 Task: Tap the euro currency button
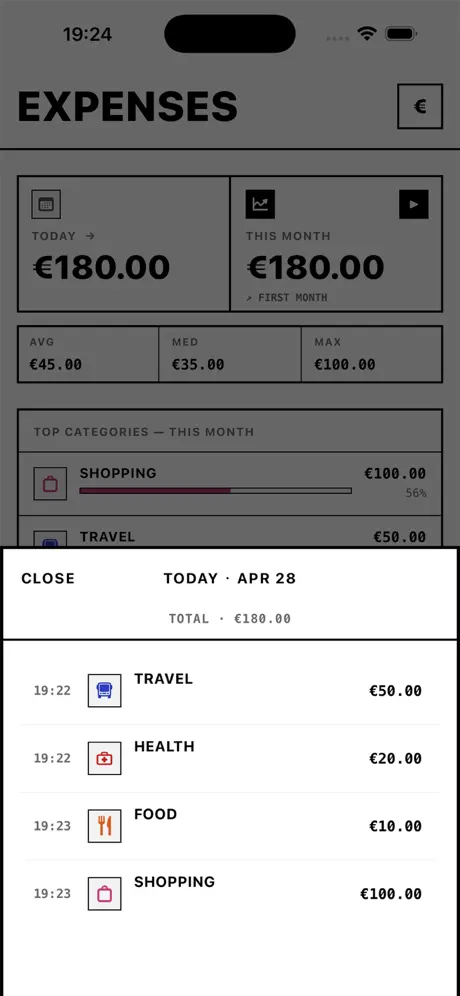point(419,106)
